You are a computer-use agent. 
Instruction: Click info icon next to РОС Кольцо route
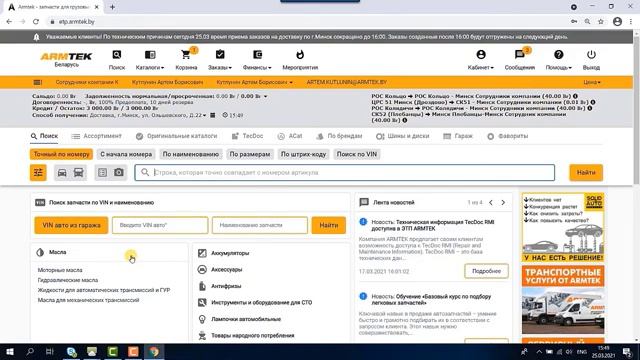[575, 96]
